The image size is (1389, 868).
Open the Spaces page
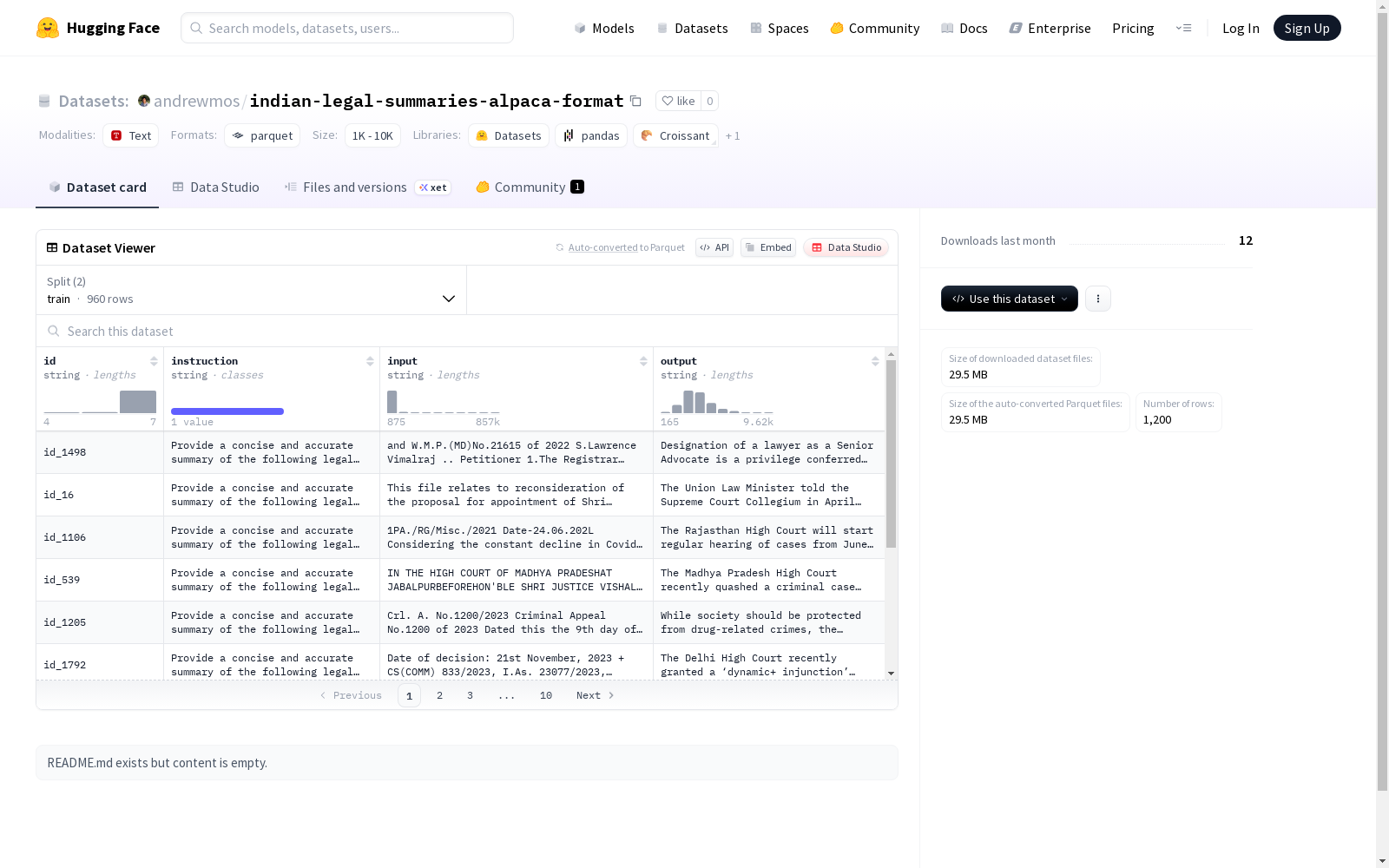(780, 28)
